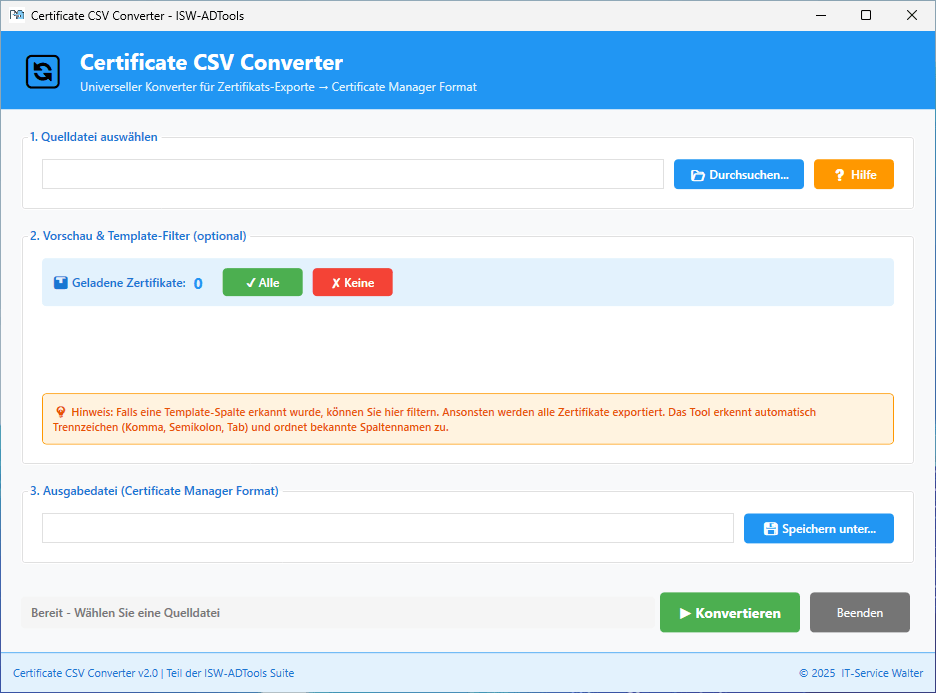Focus the Ausgabedatei path input field
The width and height of the screenshot is (936, 693).
[x=387, y=528]
